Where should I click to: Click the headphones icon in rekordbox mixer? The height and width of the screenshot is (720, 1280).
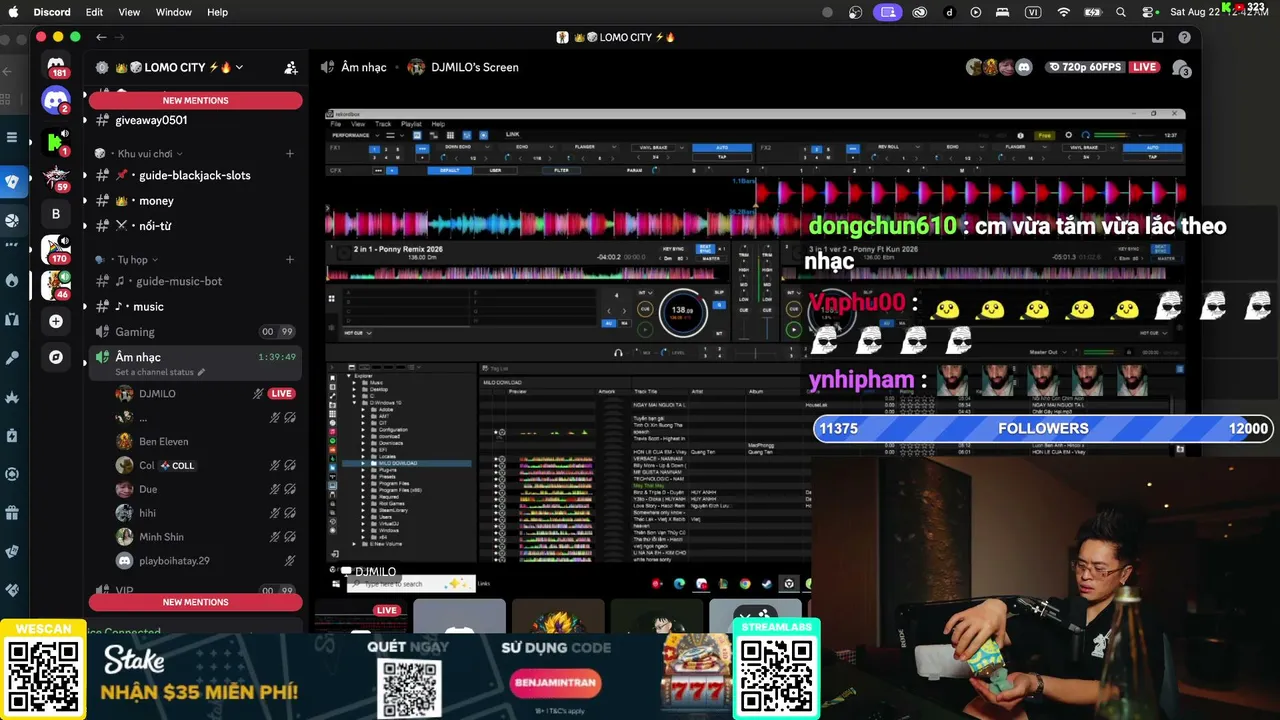(618, 352)
